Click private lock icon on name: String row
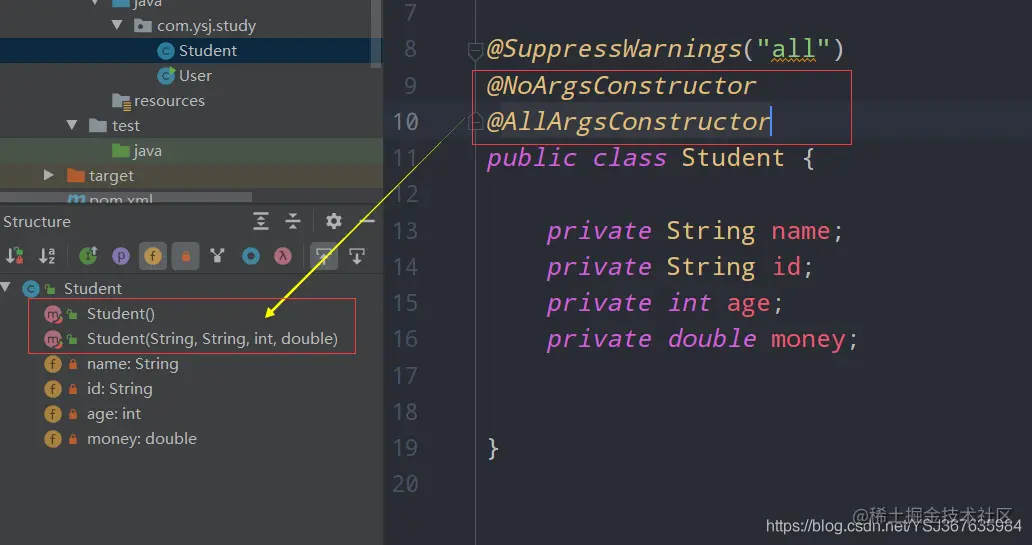This screenshot has height=545, width=1032. (x=73, y=363)
